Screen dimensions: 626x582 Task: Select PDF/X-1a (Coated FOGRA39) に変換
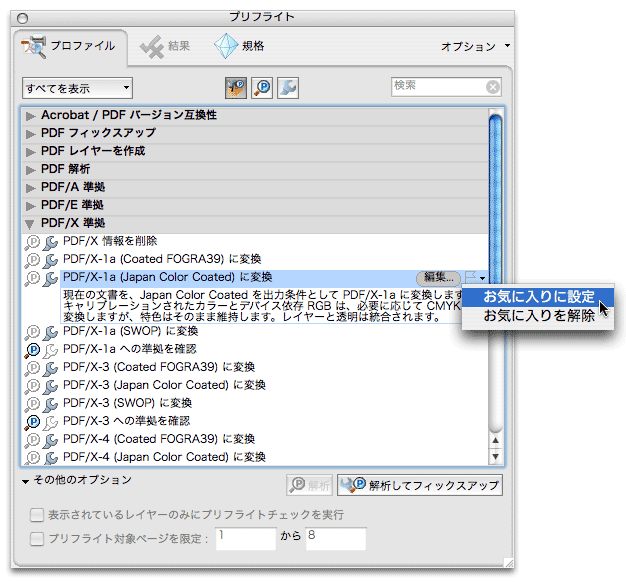162,259
